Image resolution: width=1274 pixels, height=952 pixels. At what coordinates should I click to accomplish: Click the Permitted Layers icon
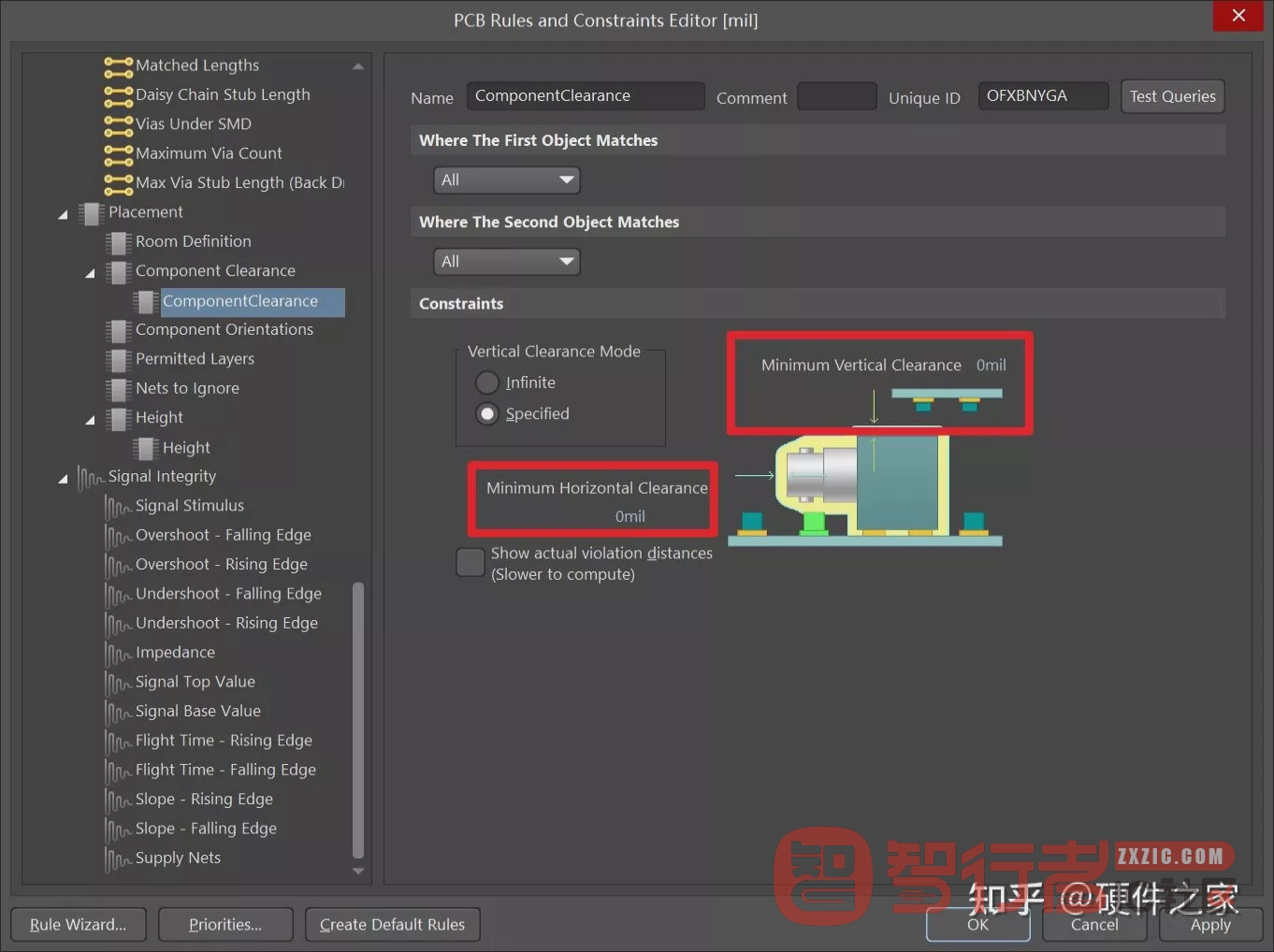pos(118,360)
